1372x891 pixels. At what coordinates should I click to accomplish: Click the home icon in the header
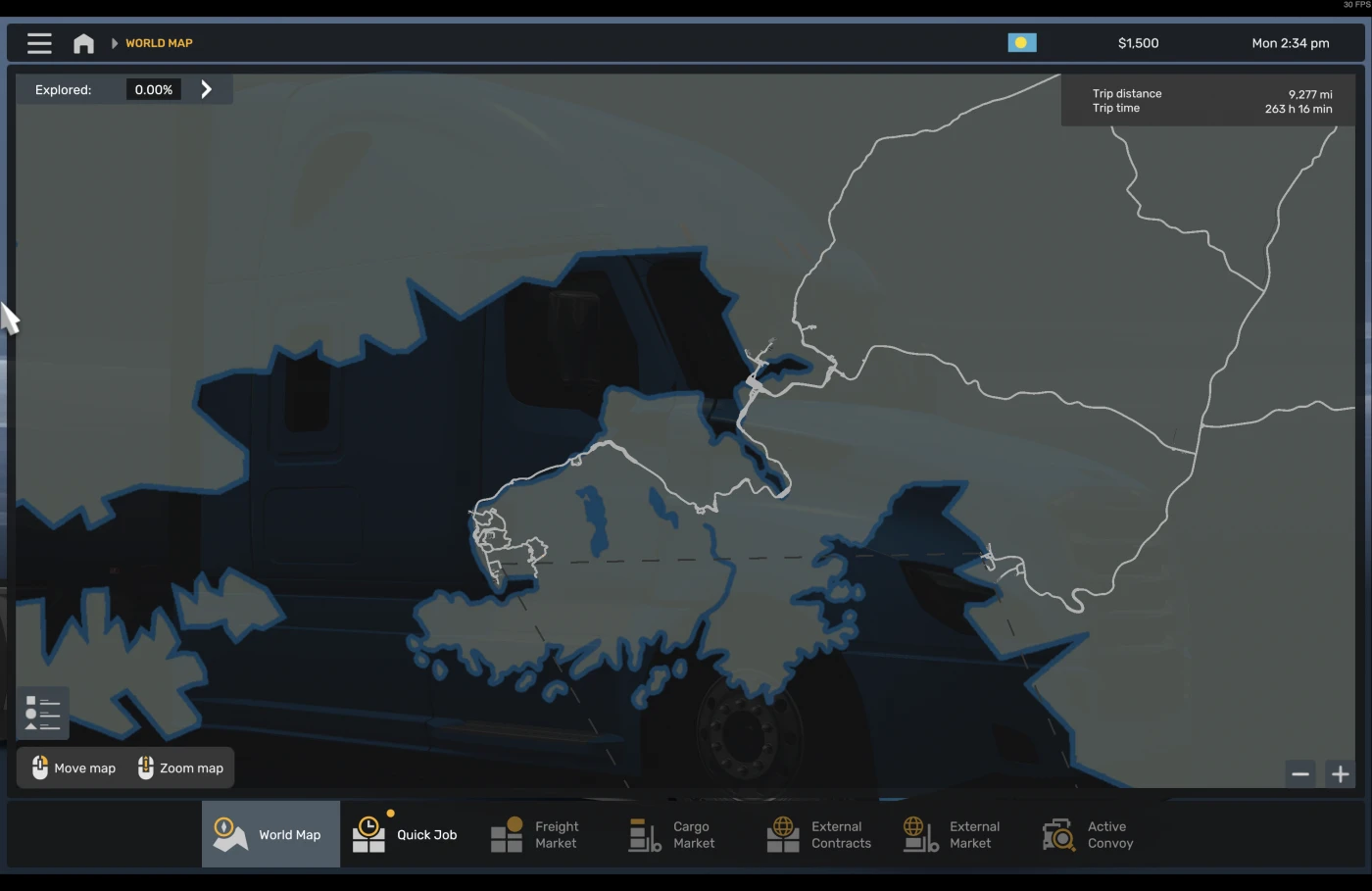pyautogui.click(x=83, y=42)
